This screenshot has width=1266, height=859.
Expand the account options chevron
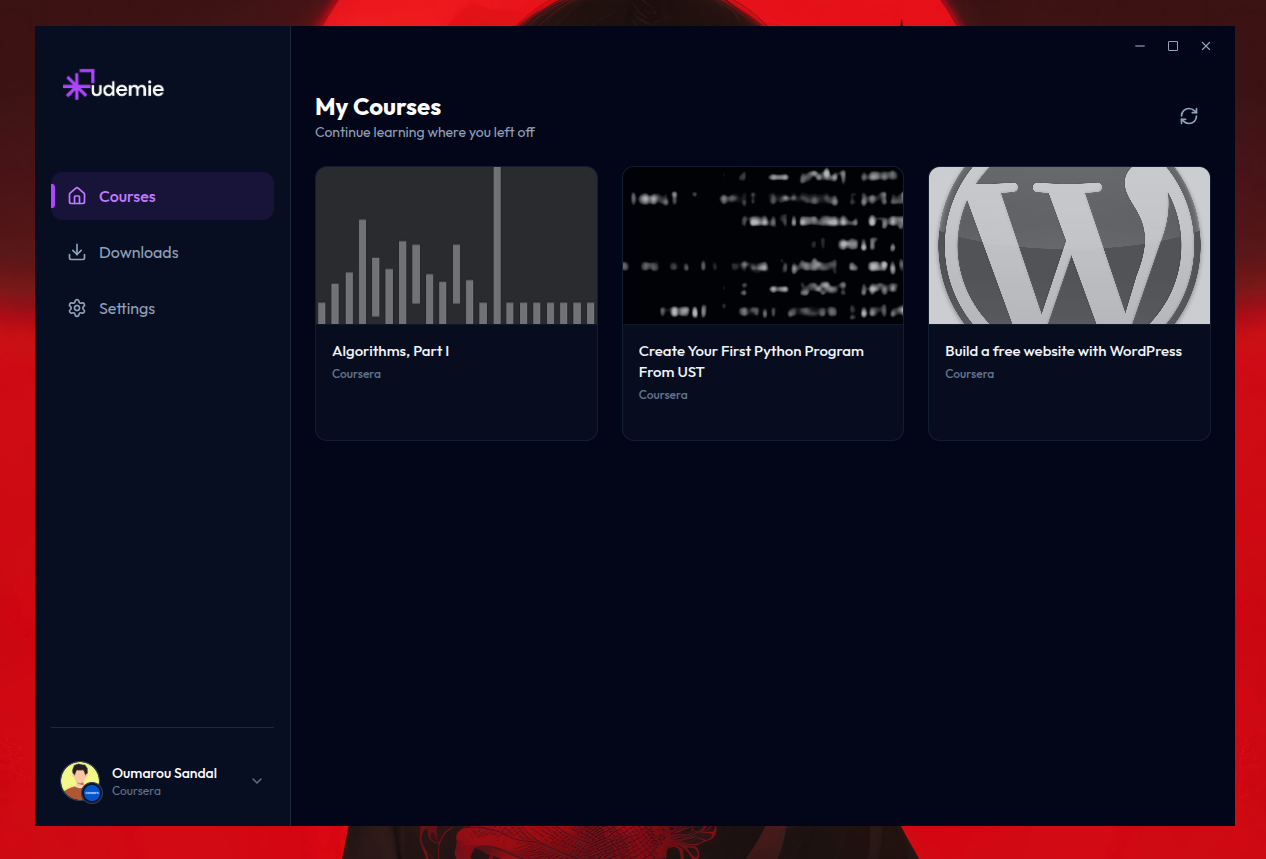[x=257, y=781]
